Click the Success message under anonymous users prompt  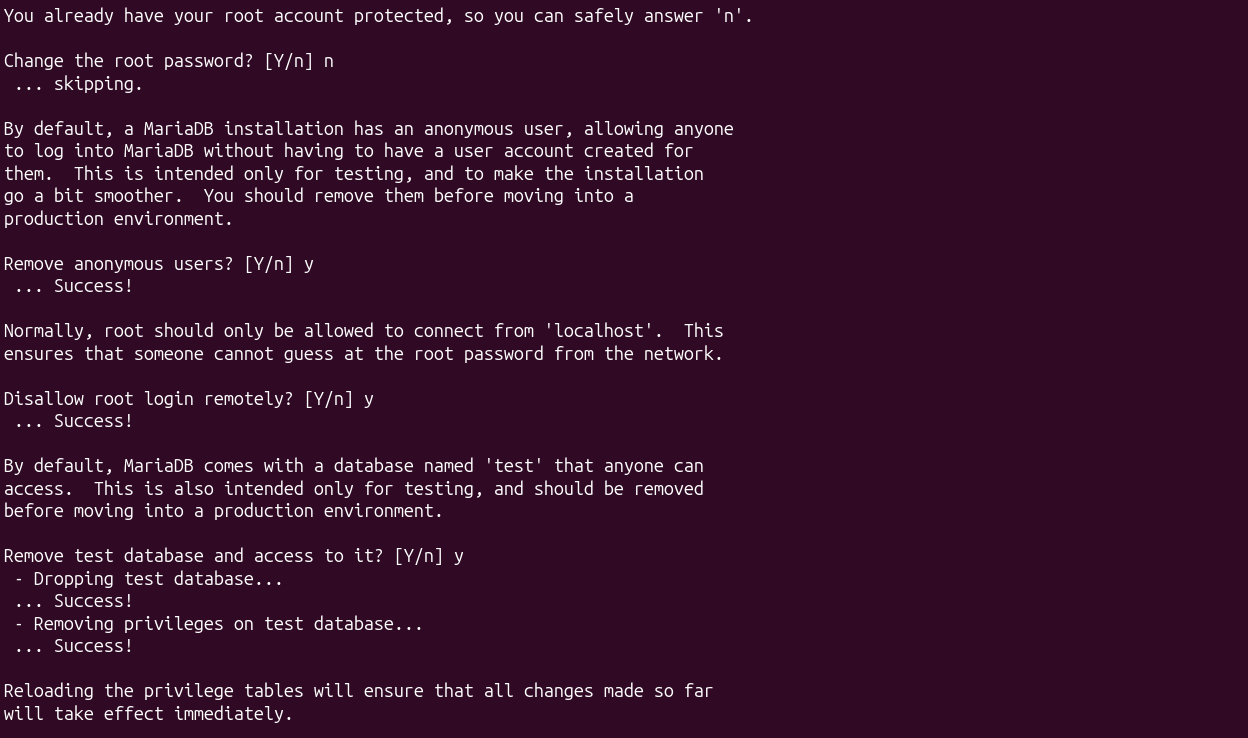(x=73, y=287)
